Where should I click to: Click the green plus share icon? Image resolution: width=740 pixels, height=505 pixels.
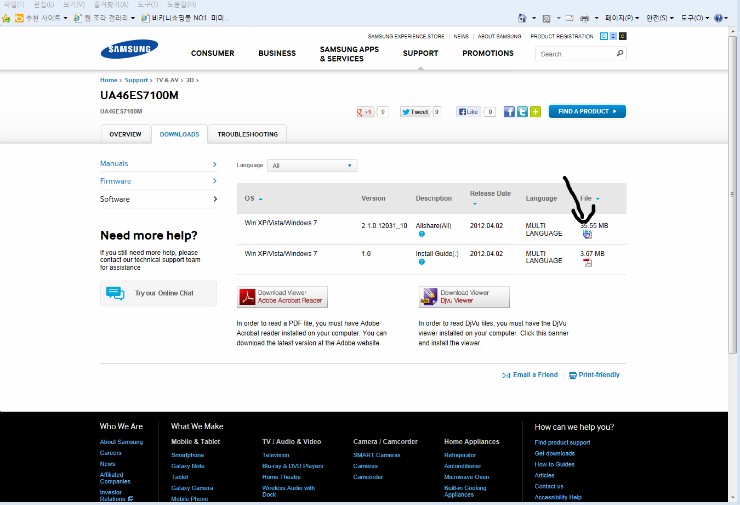click(x=535, y=112)
